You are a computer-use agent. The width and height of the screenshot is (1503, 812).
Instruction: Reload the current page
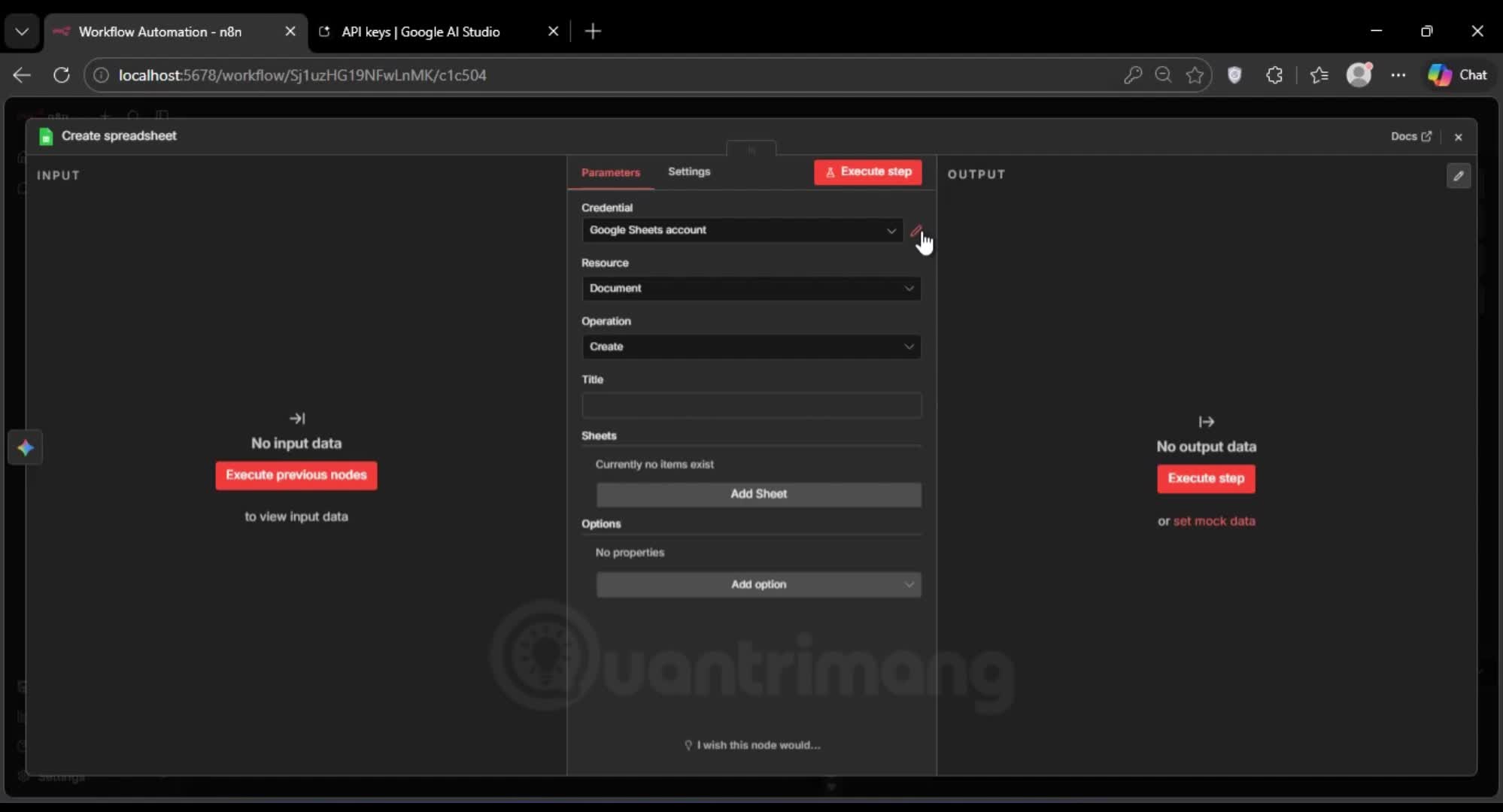pos(62,75)
